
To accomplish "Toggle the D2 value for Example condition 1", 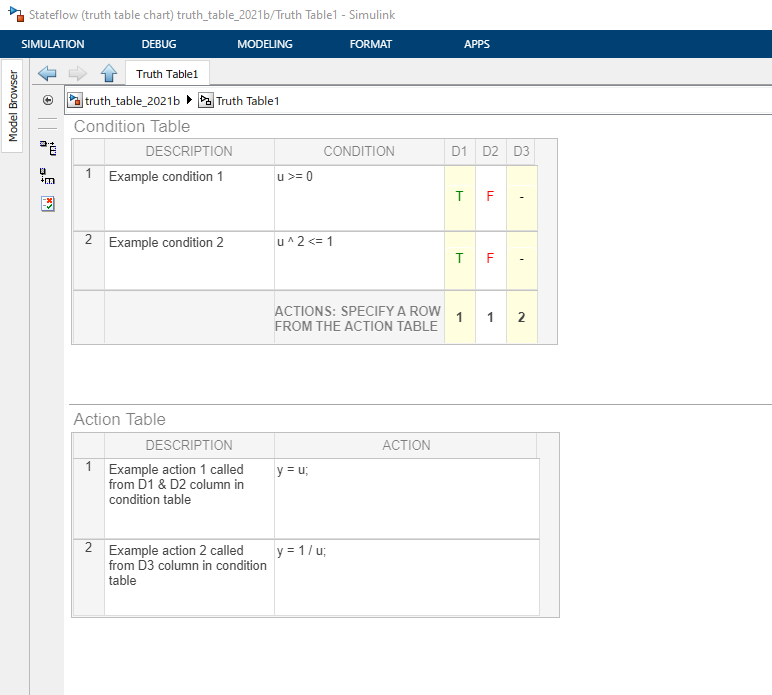I will pos(490,196).
